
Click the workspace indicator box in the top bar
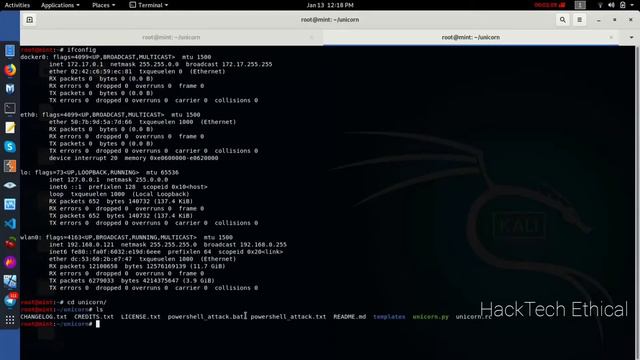580,5
